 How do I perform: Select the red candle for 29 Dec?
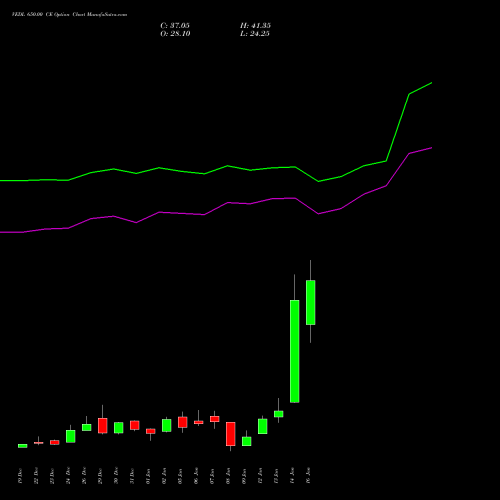pyautogui.click(x=103, y=426)
